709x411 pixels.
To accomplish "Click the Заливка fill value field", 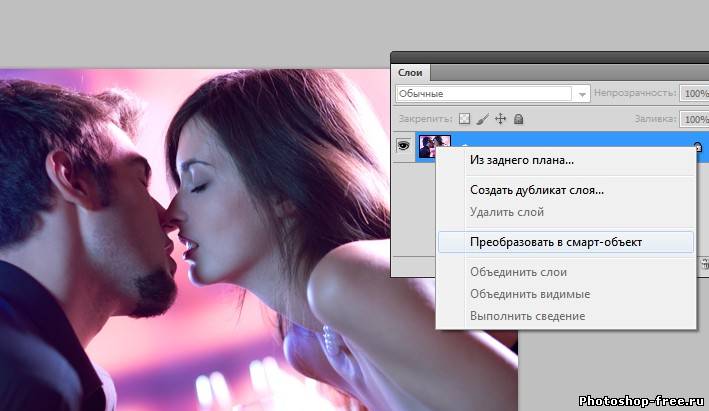I will point(694,119).
